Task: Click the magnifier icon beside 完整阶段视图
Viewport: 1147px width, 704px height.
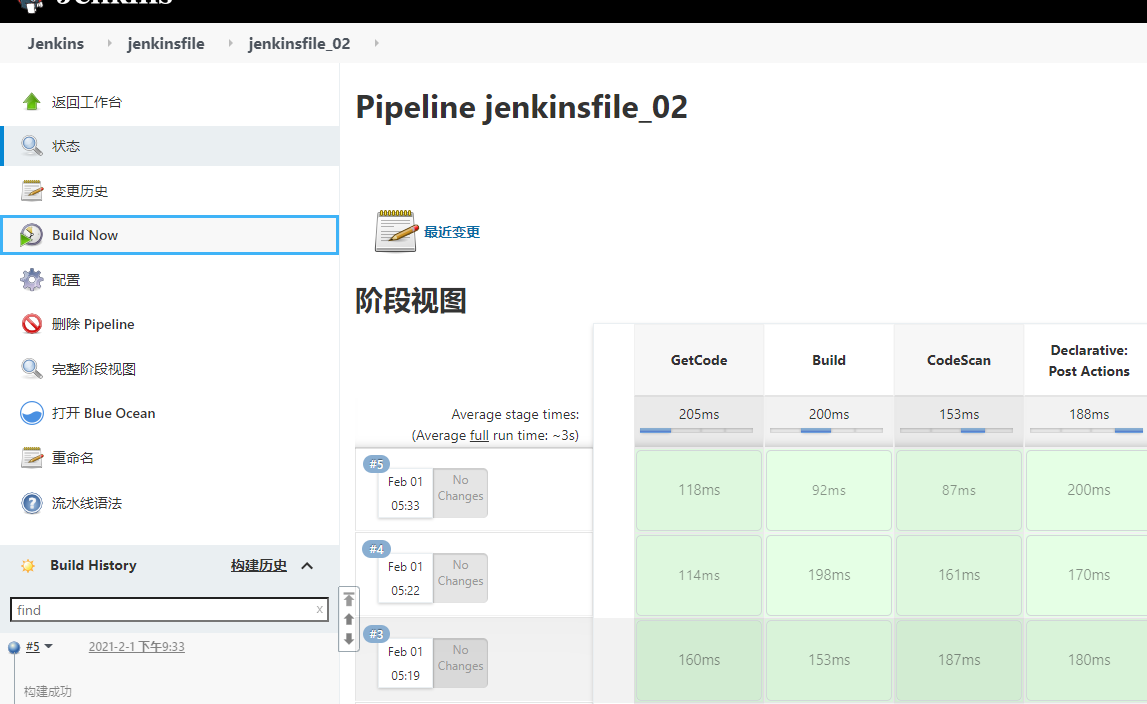Action: [x=31, y=369]
